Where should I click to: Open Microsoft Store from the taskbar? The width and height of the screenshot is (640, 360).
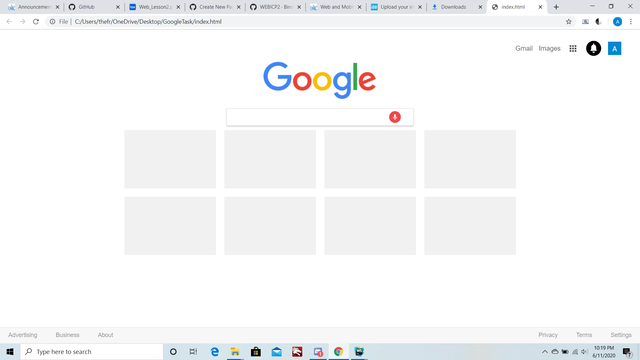tap(256, 351)
